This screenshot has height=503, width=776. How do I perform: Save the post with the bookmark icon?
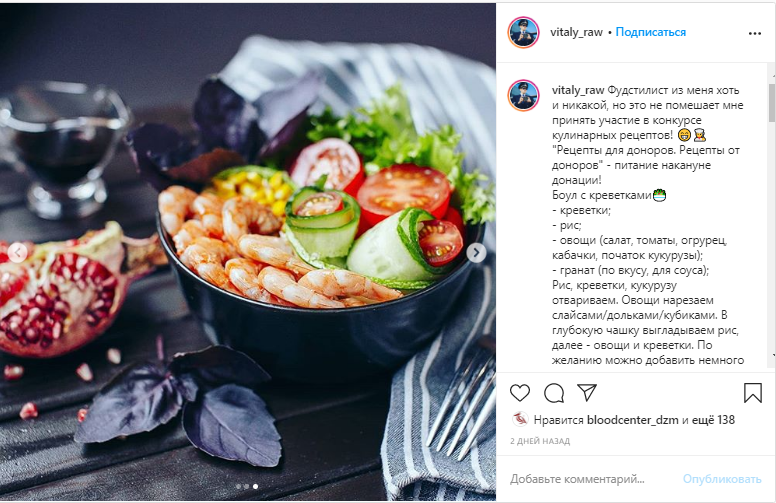tap(753, 393)
